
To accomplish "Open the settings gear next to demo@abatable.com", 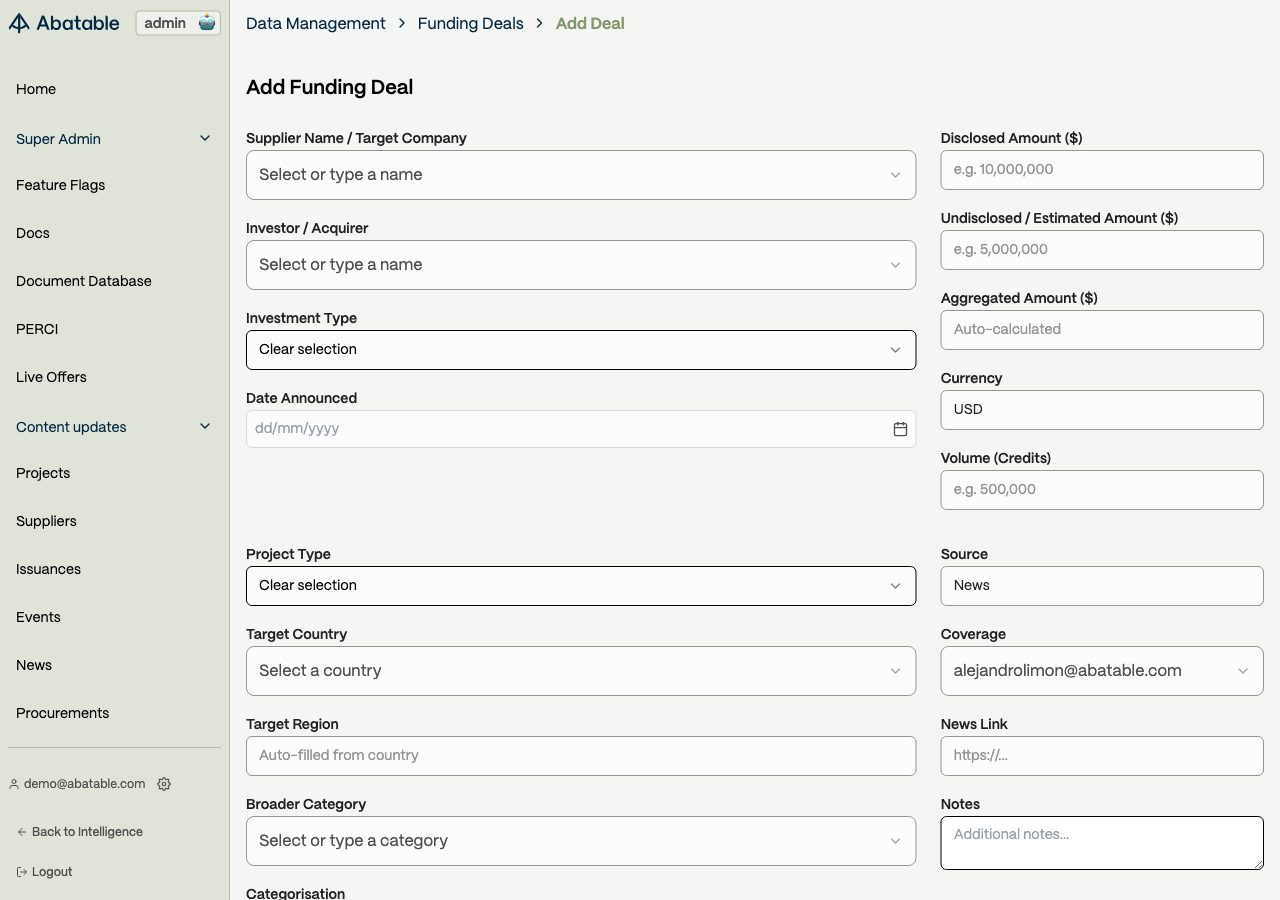I will tap(164, 784).
